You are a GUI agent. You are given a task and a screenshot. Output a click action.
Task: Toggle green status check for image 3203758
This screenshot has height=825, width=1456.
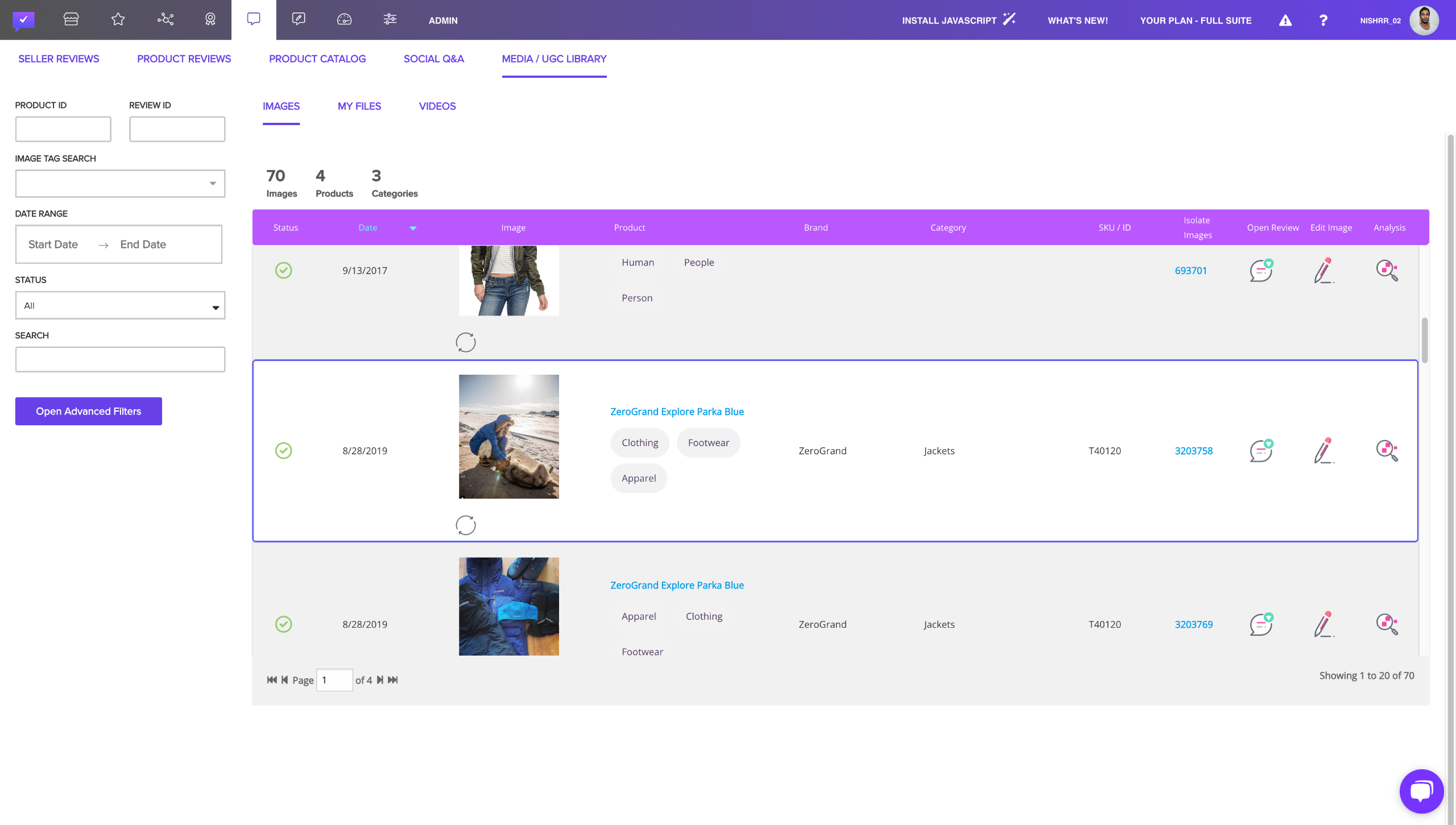point(284,451)
